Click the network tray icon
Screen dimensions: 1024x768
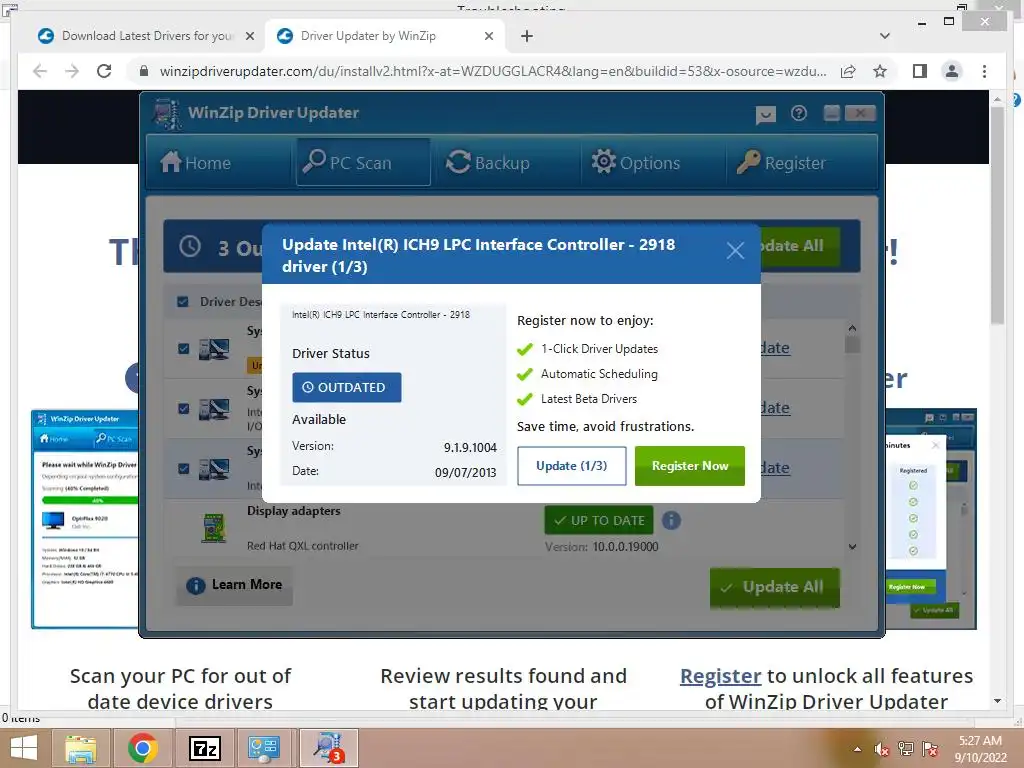click(x=906, y=749)
